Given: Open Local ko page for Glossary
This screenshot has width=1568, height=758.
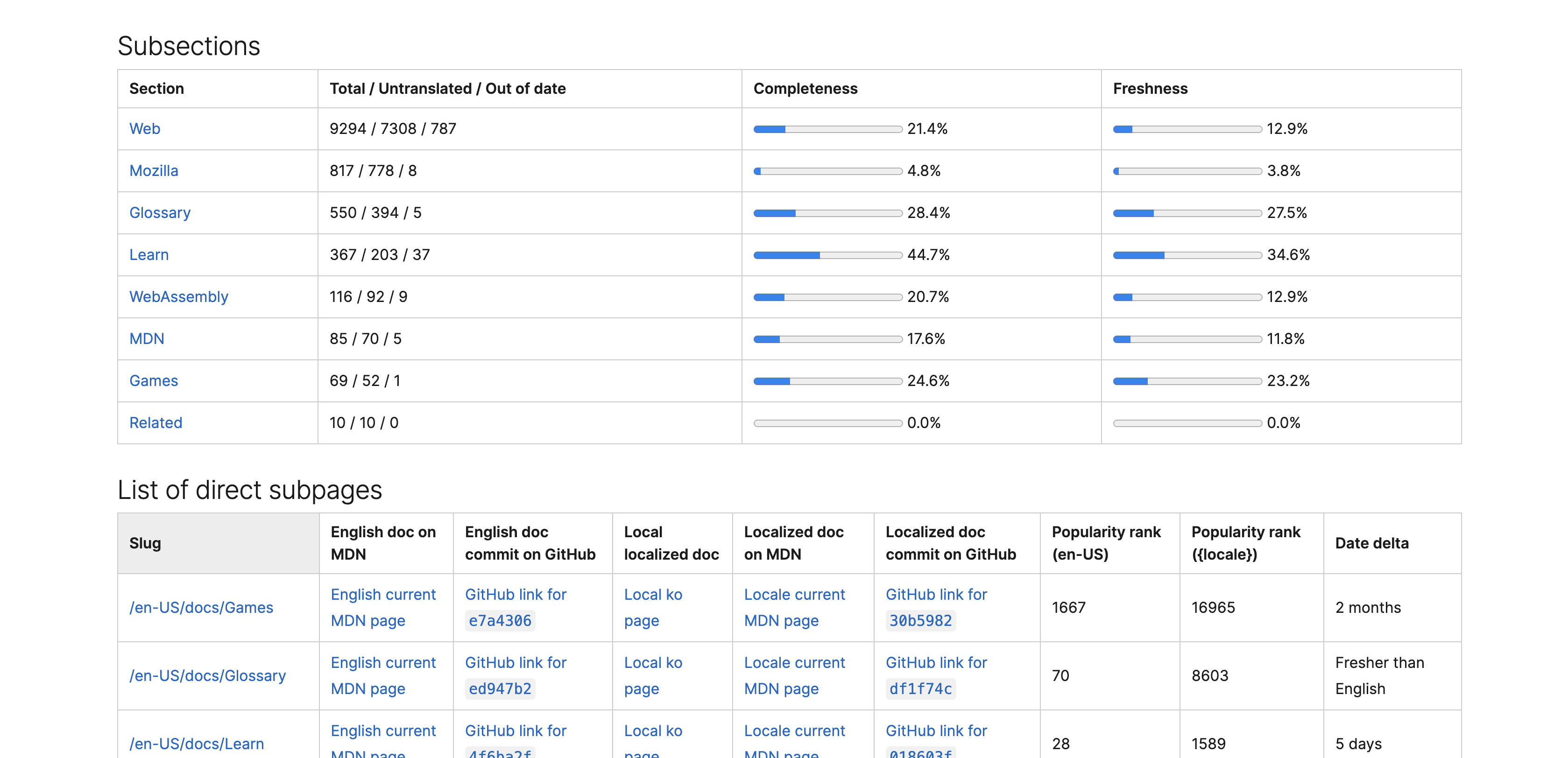Looking at the screenshot, I should tap(652, 676).
